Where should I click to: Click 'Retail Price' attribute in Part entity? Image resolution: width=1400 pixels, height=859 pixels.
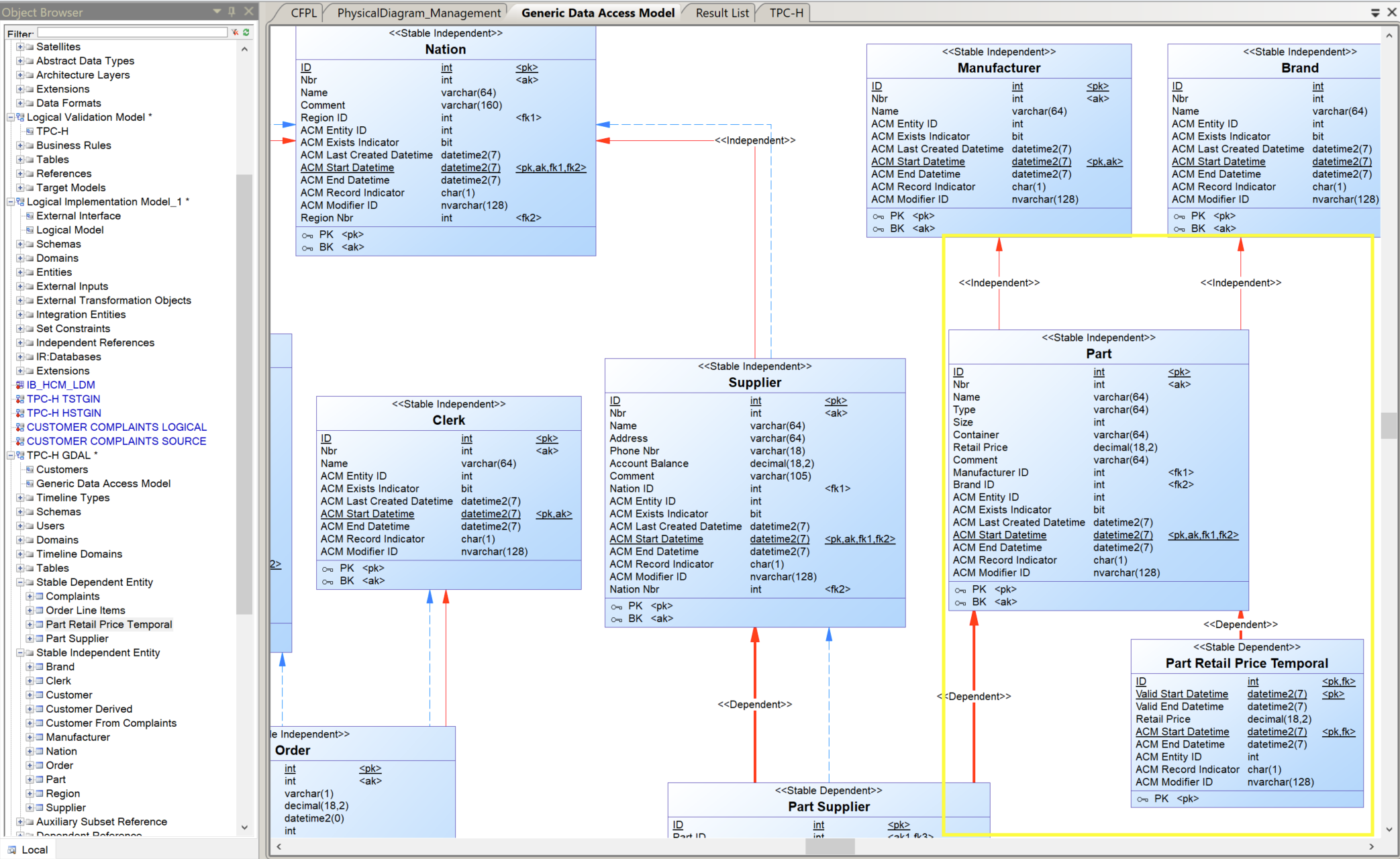980,448
